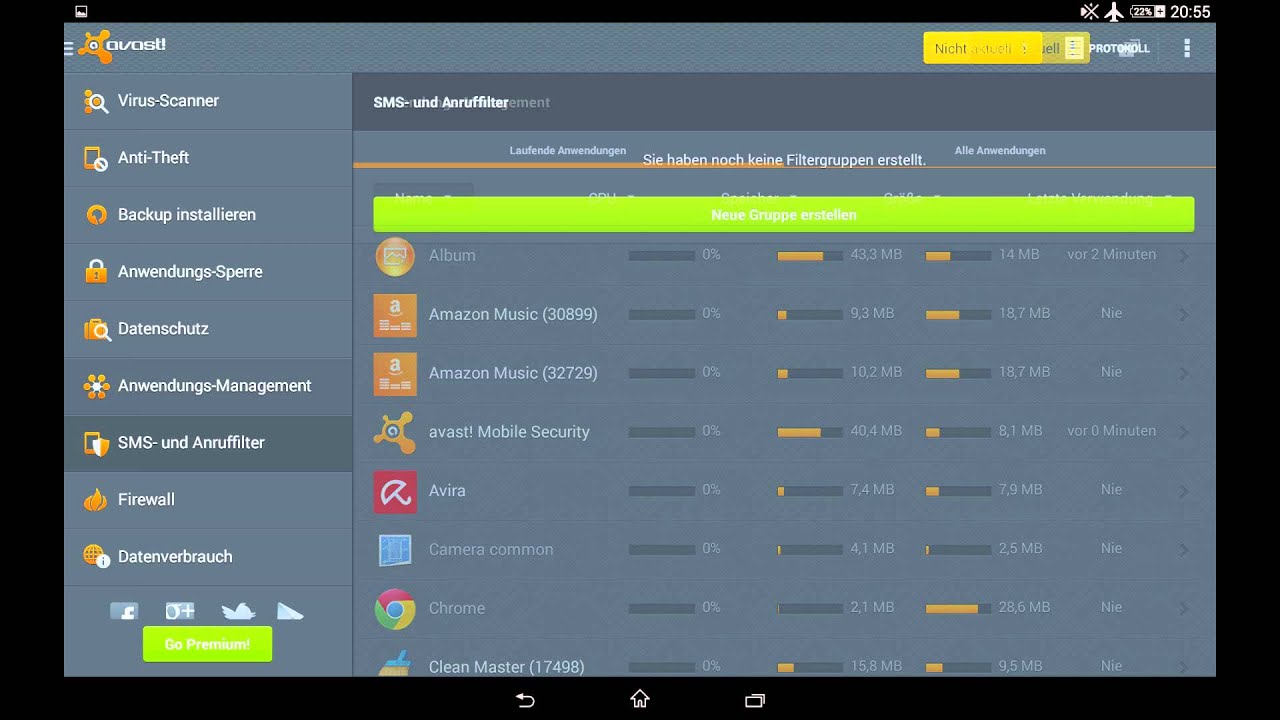Click the Album app icon
This screenshot has height=720, width=1280.
395,256
